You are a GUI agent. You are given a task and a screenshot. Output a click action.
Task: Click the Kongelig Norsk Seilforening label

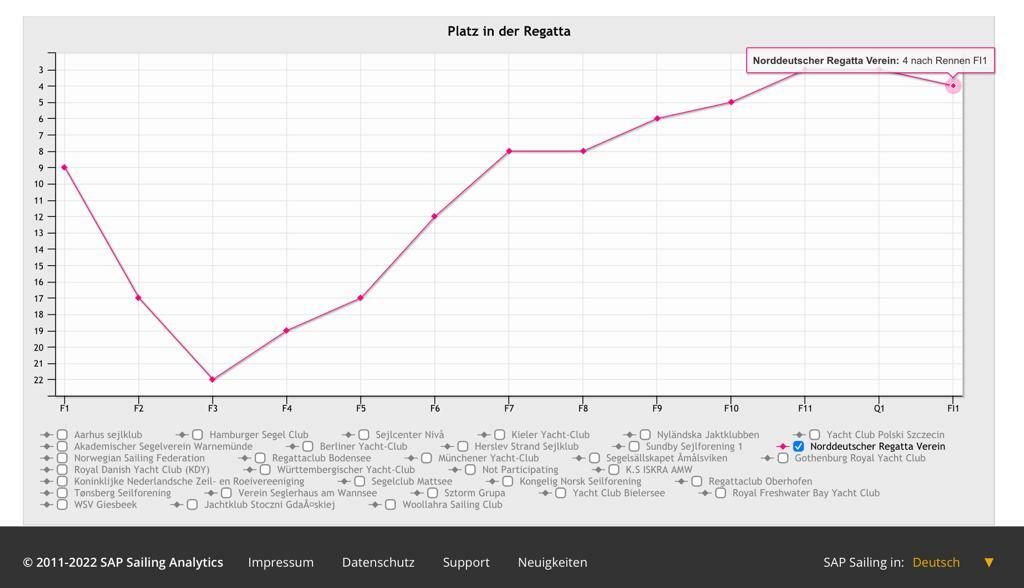pos(581,482)
